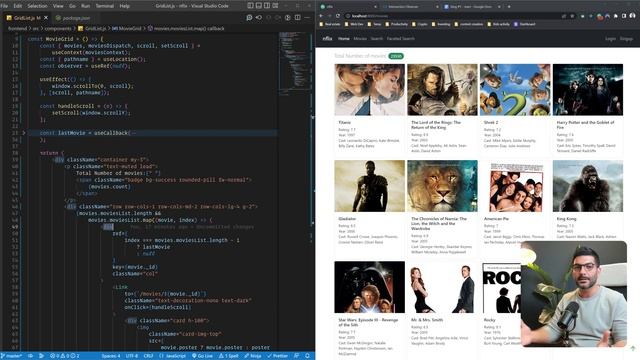Select the frontend breadcrumb segment
This screenshot has height=360, width=640.
click(17, 29)
